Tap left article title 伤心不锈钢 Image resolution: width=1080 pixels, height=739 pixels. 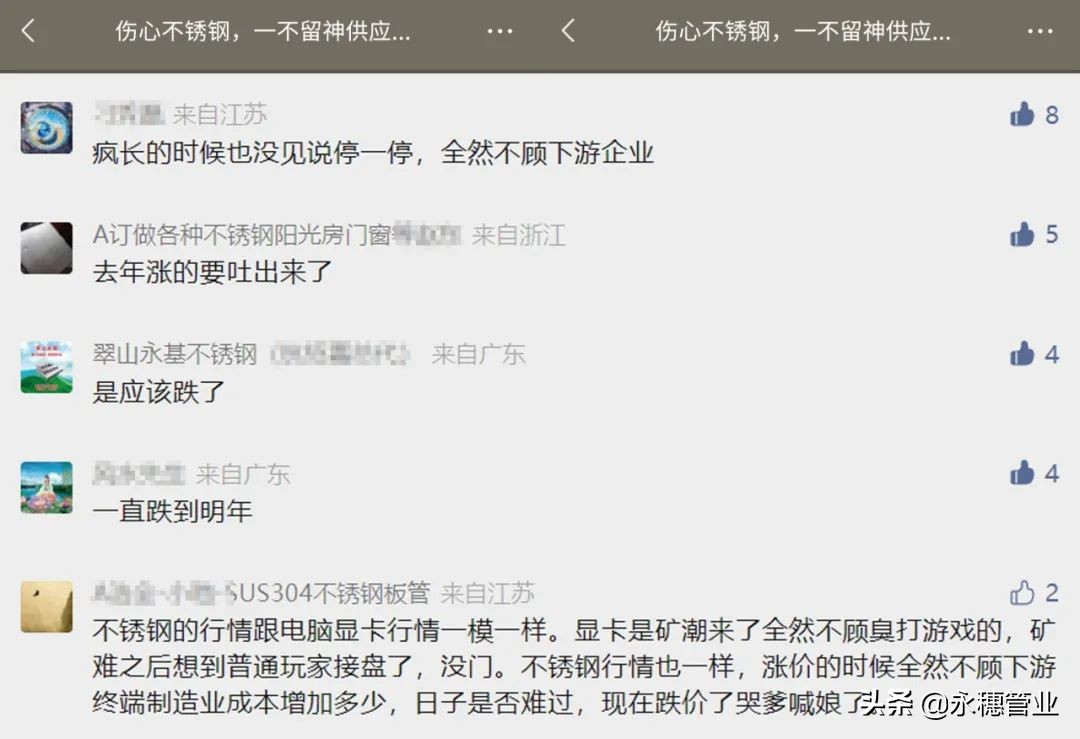(x=263, y=31)
